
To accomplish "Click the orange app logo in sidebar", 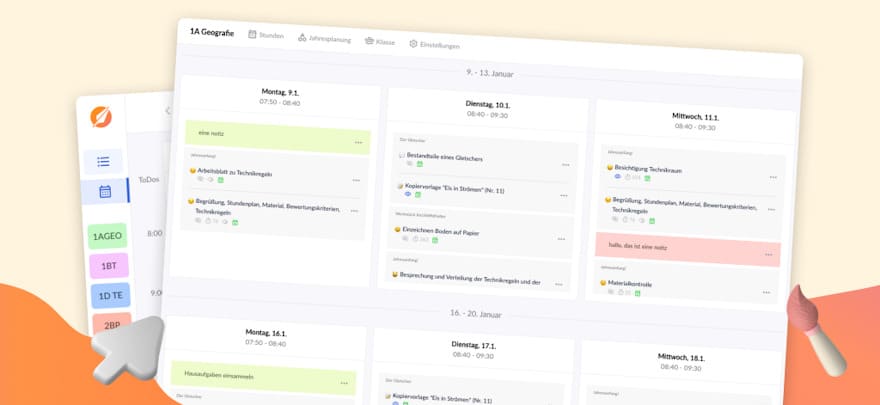I will [101, 117].
